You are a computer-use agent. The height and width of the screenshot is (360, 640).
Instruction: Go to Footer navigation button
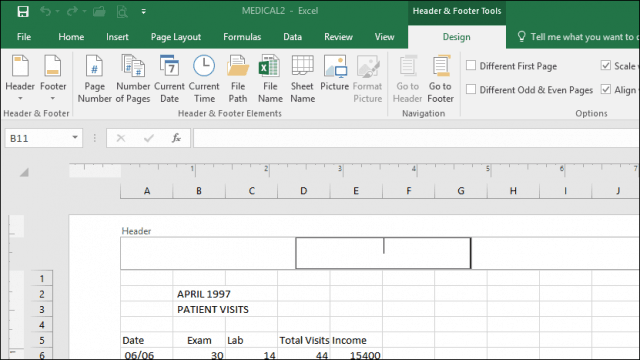pos(440,79)
